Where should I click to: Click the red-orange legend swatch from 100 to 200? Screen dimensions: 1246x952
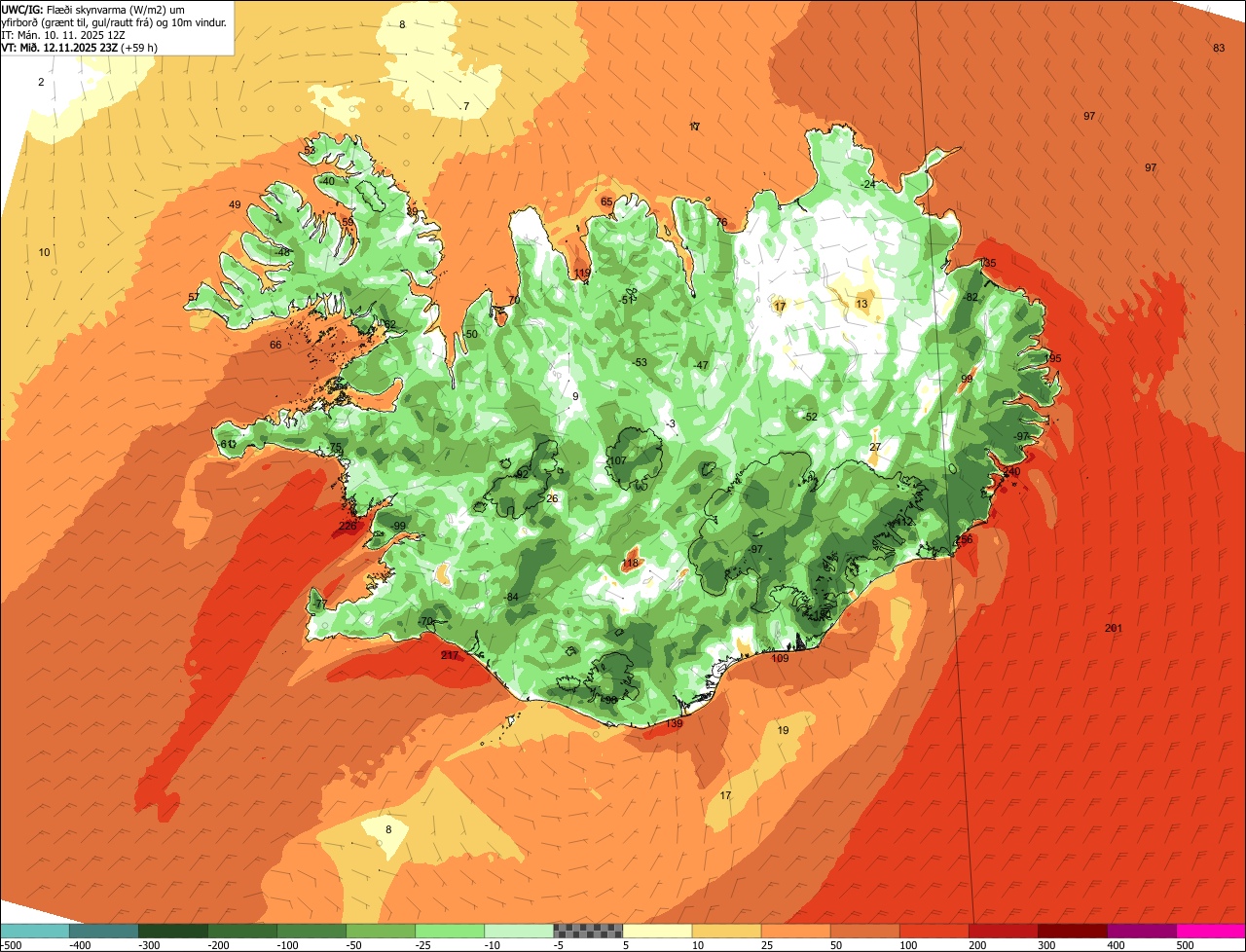coord(934,931)
